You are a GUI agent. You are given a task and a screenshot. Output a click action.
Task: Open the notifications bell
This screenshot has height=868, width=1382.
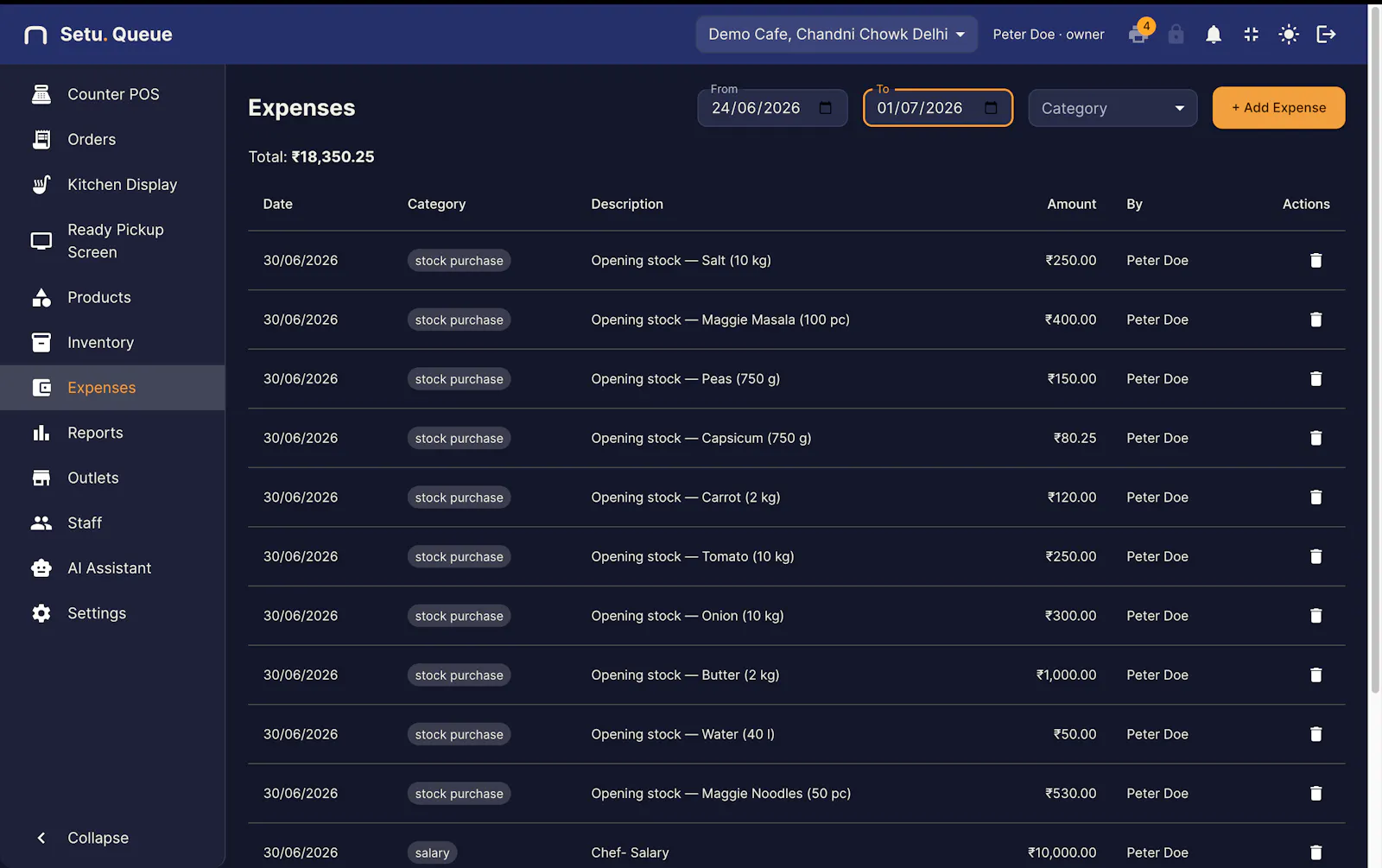tap(1214, 35)
